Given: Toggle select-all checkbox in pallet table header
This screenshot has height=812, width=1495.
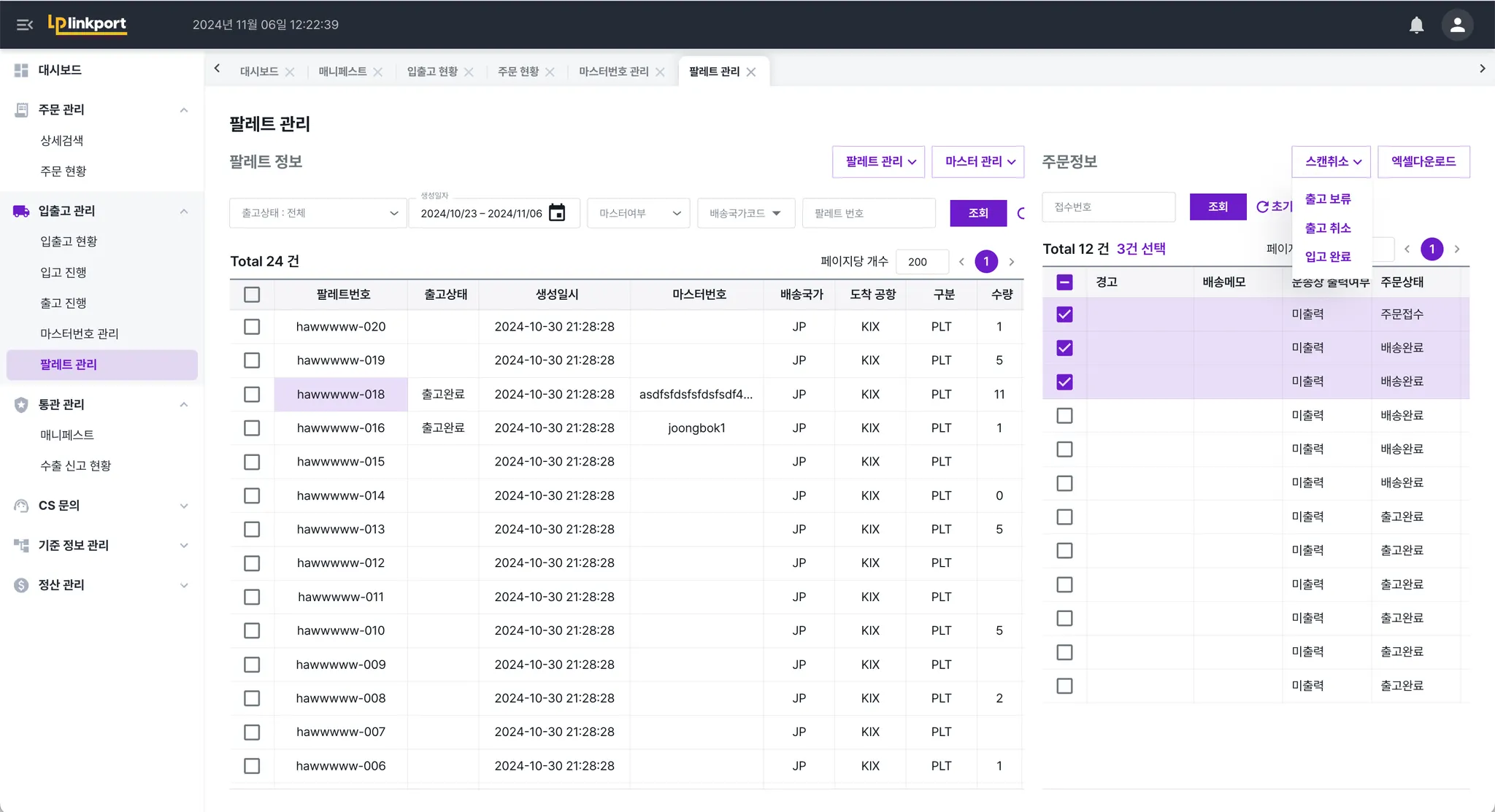Looking at the screenshot, I should (x=252, y=295).
